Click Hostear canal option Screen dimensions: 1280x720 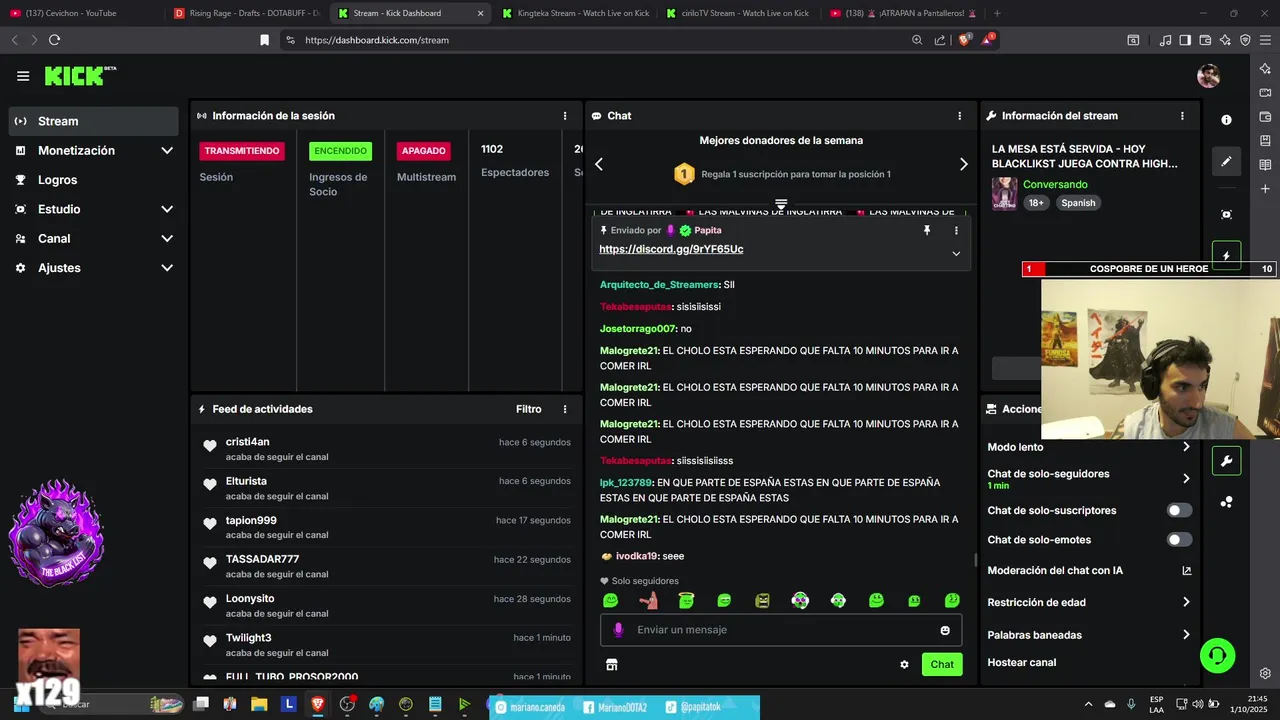coord(1021,662)
